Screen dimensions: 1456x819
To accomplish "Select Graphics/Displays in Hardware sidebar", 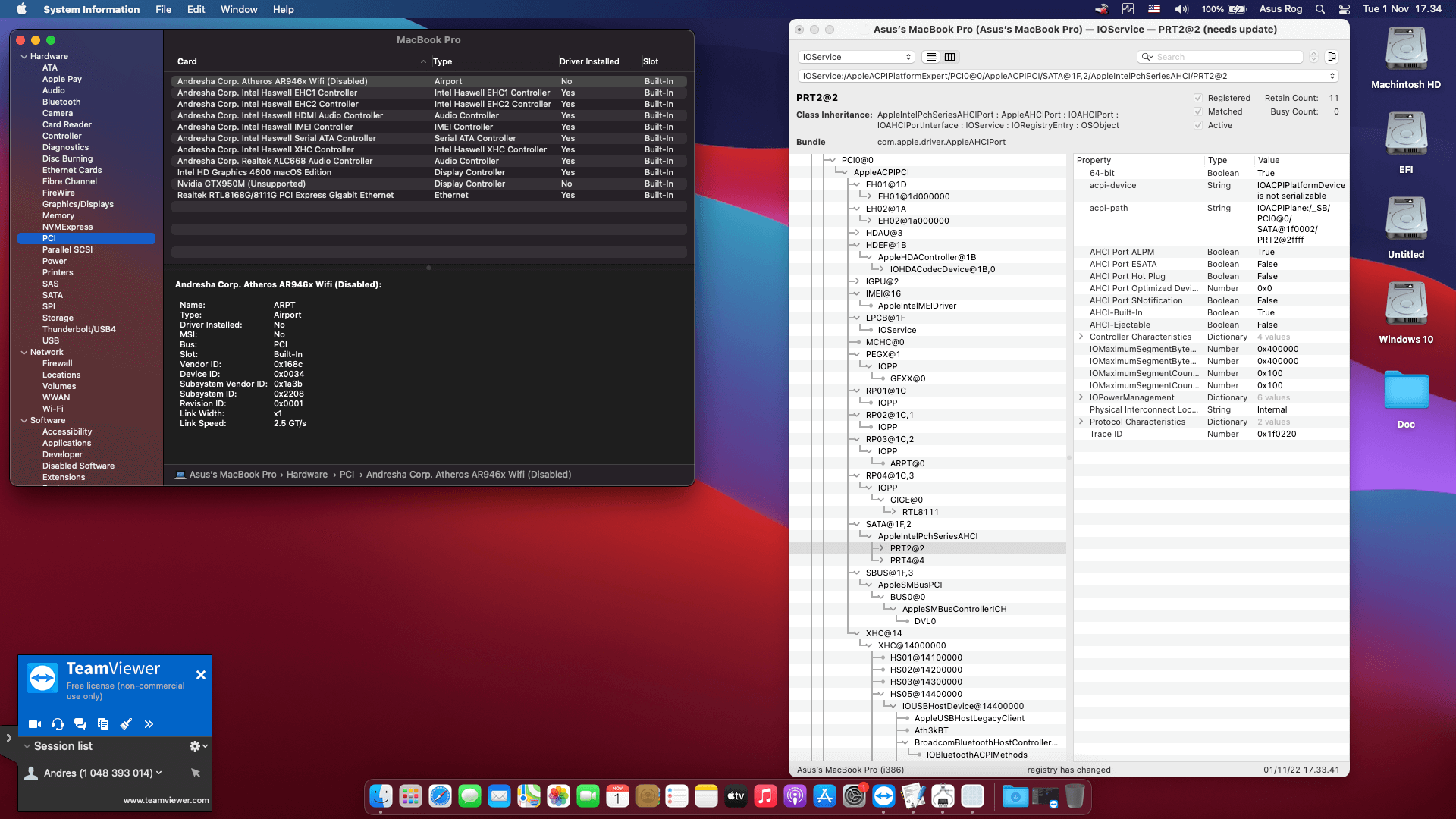I will tap(77, 204).
